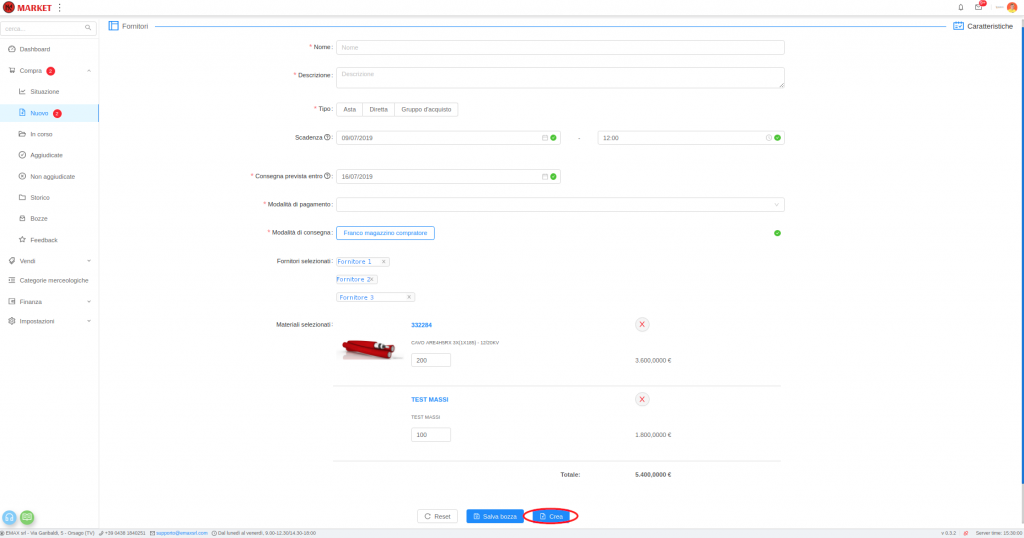This screenshot has width=1024, height=538.
Task: Go to Dashboard in the sidebar
Action: [x=35, y=49]
